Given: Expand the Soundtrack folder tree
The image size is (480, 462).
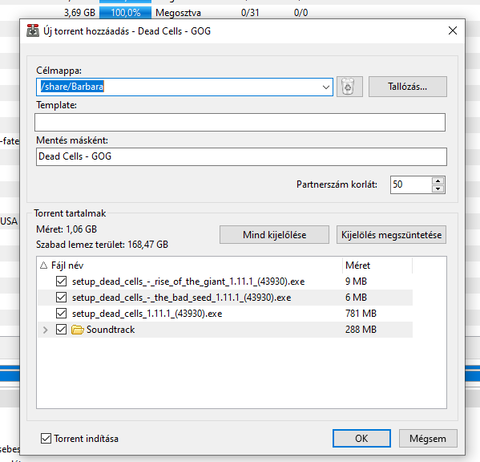Looking at the screenshot, I should pos(45,330).
